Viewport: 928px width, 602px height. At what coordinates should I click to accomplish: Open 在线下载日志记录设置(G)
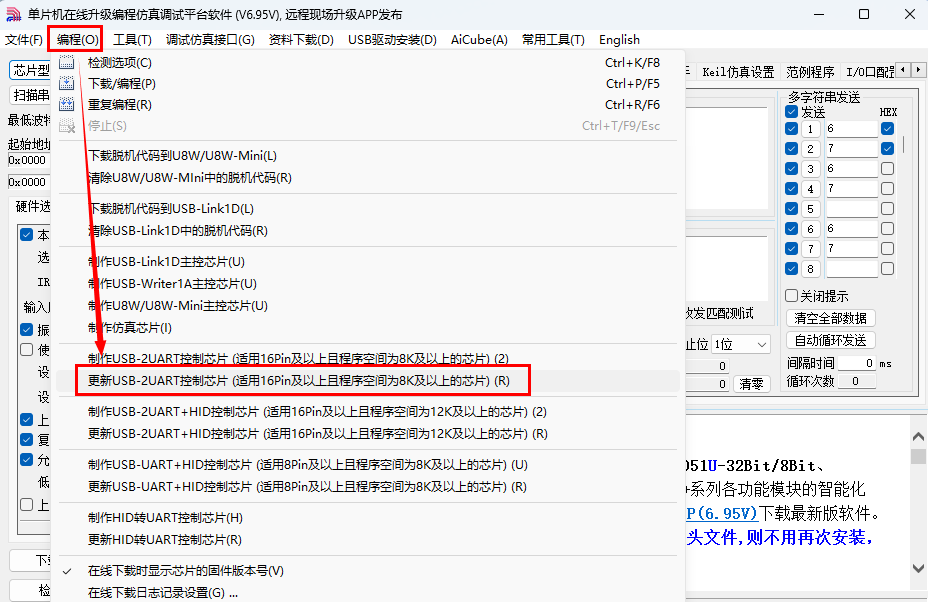(368, 592)
